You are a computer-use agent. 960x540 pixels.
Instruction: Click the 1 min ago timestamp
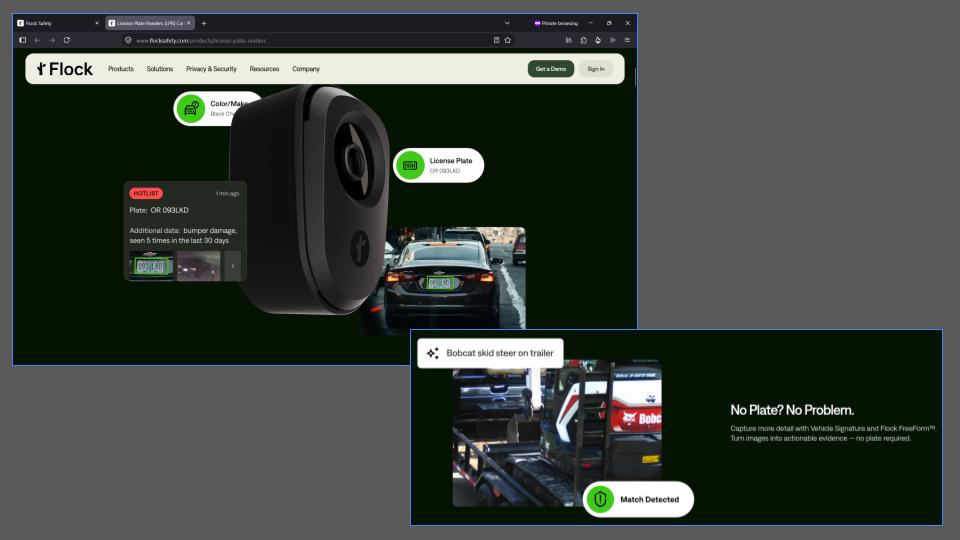(227, 193)
